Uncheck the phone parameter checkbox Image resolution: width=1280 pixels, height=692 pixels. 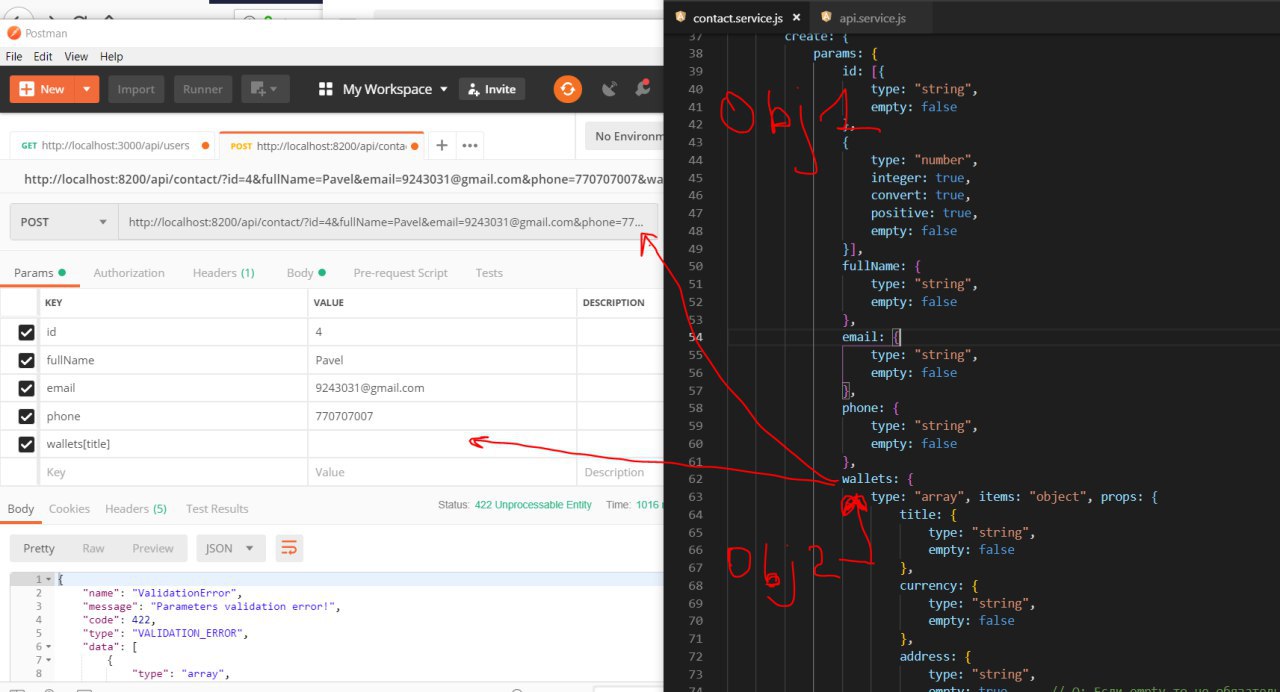pyautogui.click(x=26, y=416)
